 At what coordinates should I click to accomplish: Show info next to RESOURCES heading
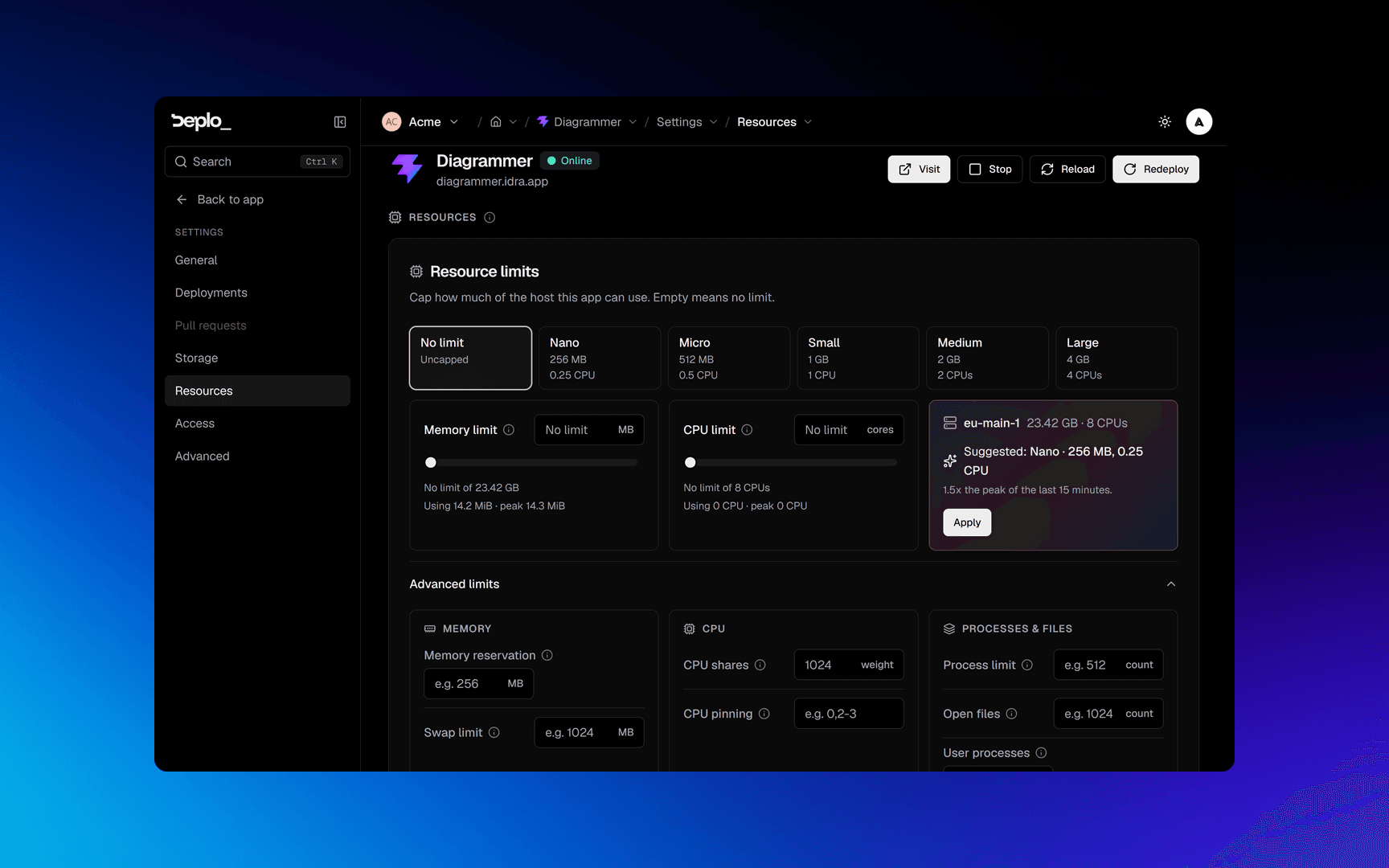[490, 218]
